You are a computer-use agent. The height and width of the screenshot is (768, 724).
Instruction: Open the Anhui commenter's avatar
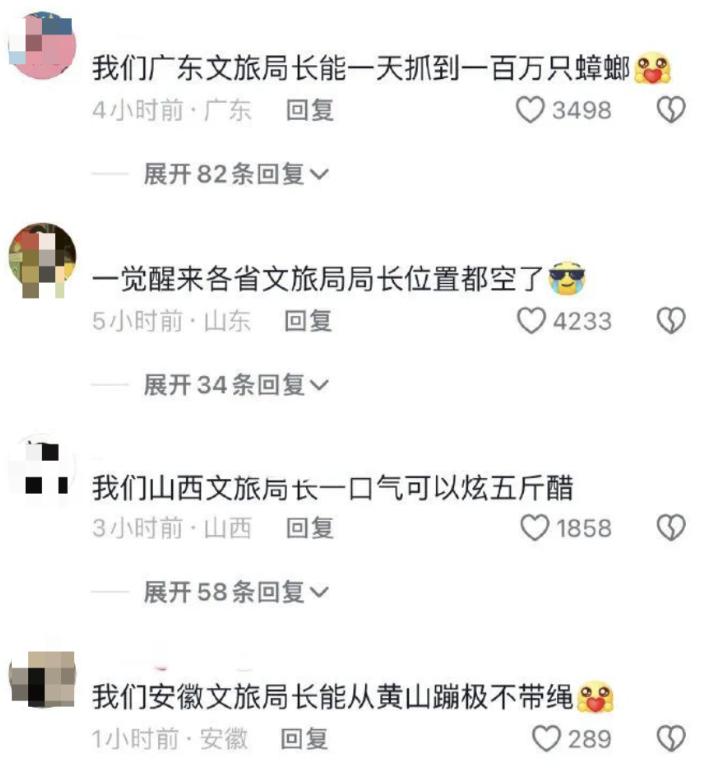(x=43, y=679)
